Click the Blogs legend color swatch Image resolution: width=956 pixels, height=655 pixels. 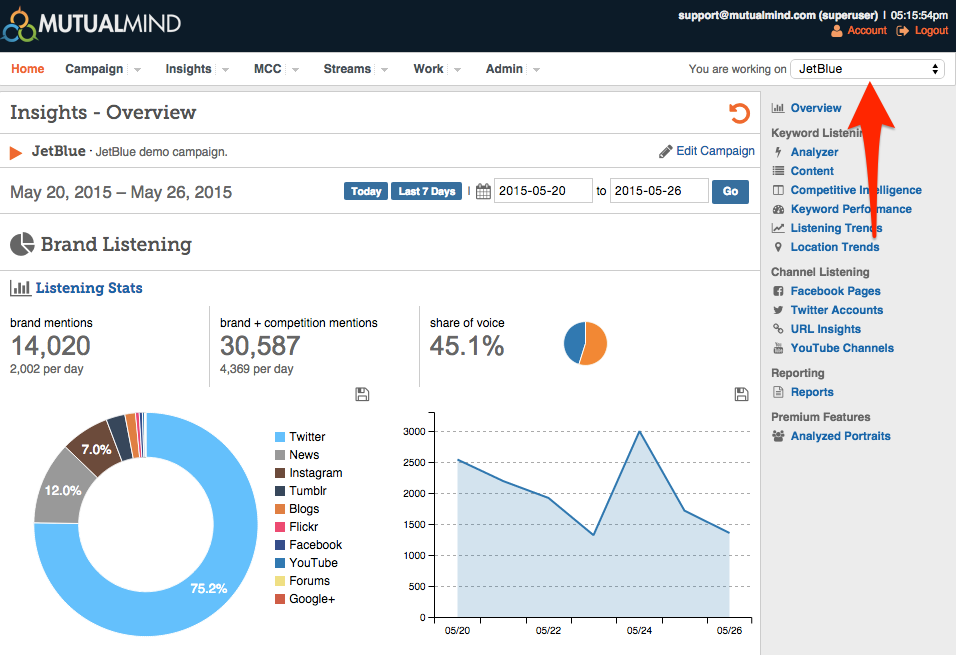click(x=280, y=509)
